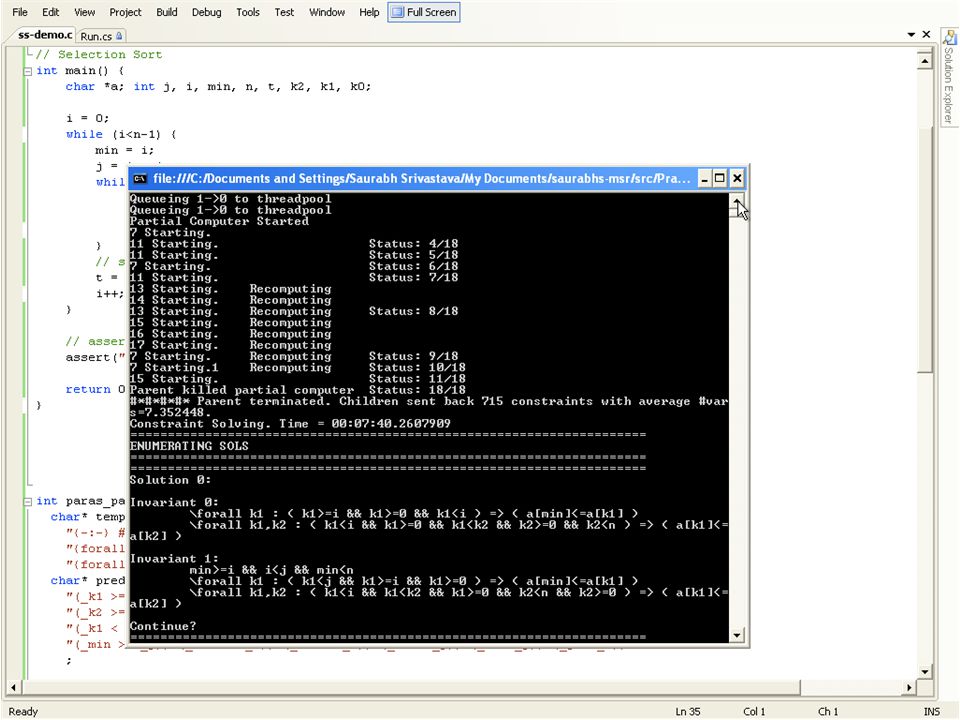The image size is (960, 720).
Task: Open the View menu
Action: 84,12
